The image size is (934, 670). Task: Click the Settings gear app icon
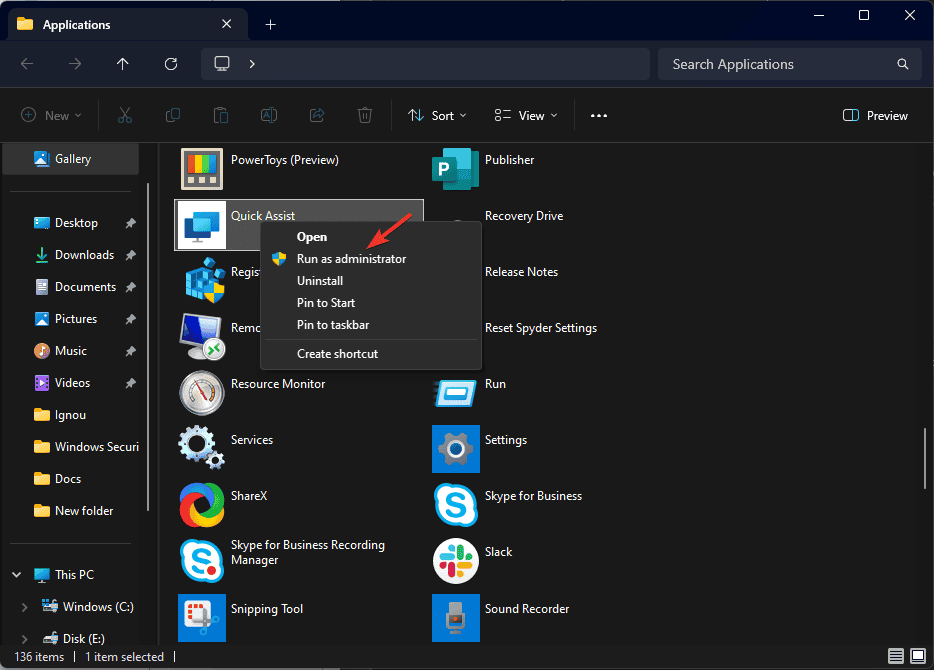456,448
